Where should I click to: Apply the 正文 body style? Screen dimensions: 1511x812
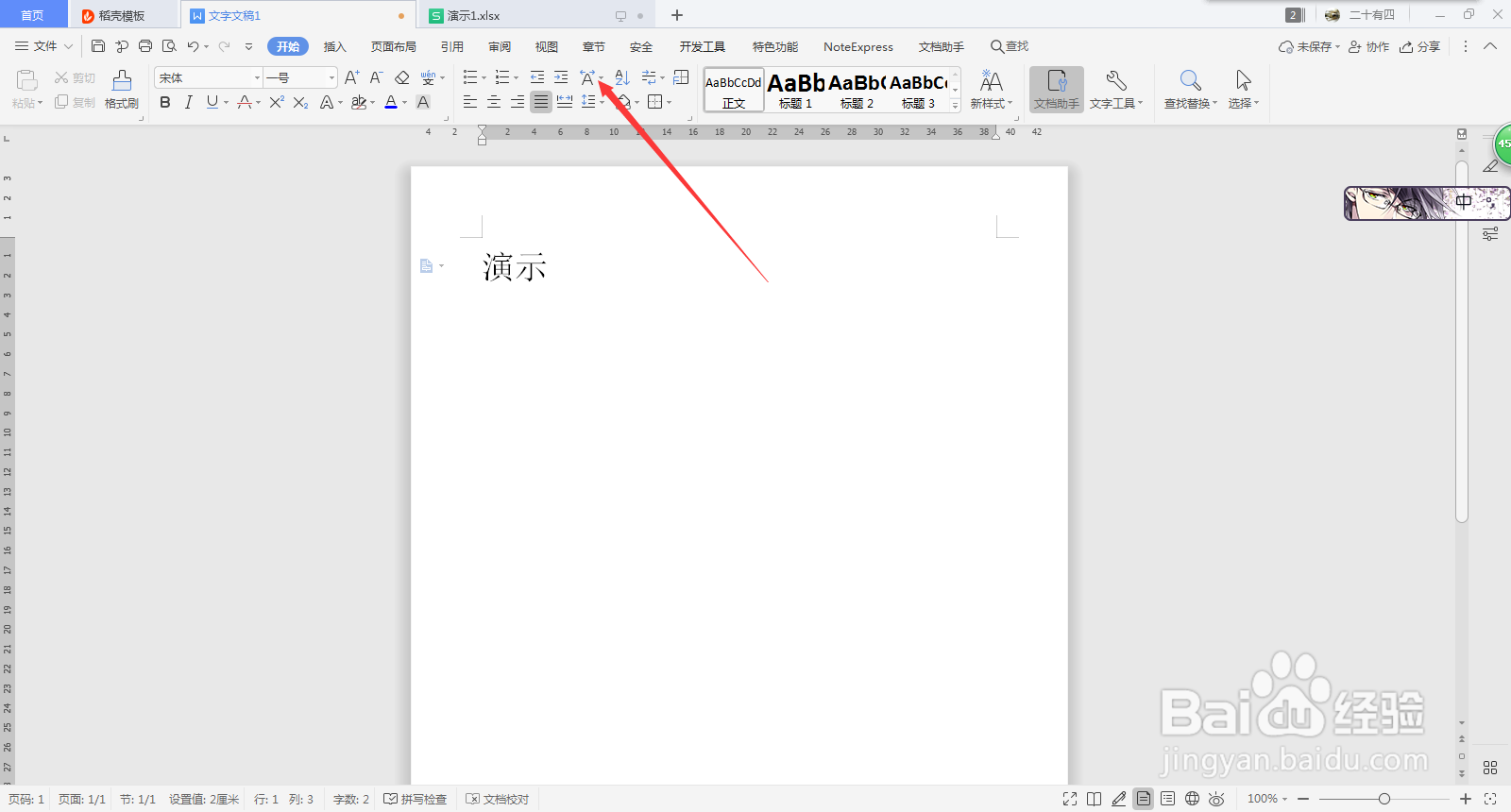(734, 91)
